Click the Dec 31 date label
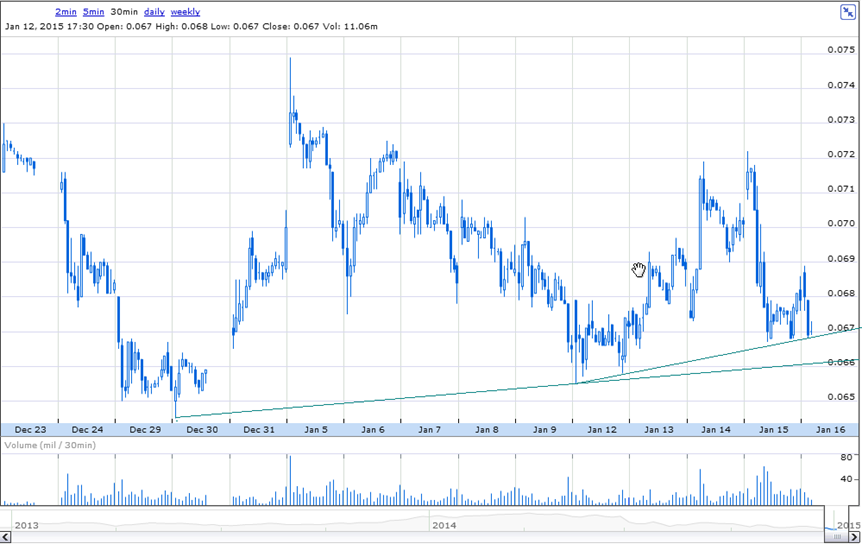The image size is (862, 544). pos(259,430)
